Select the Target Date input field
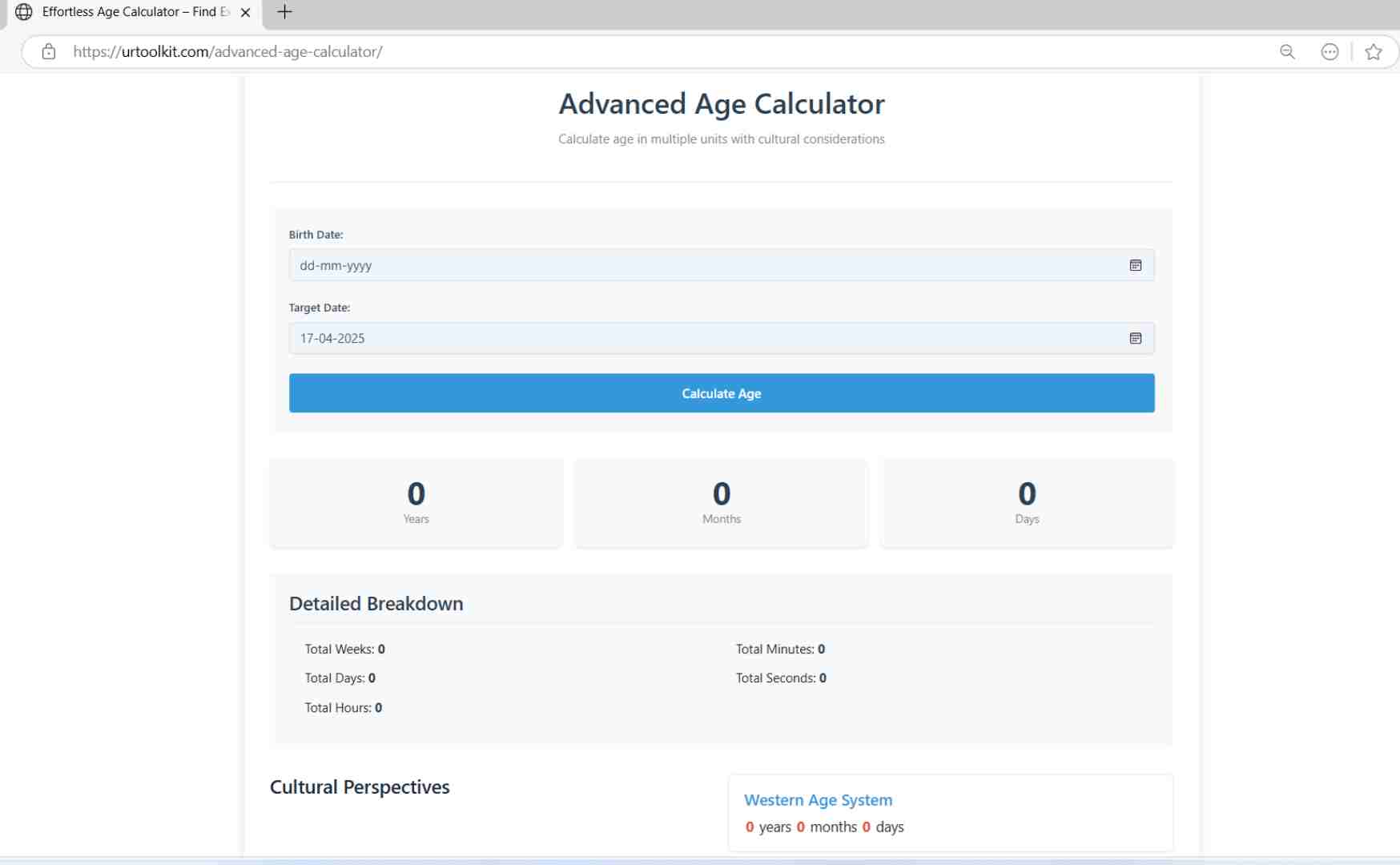This screenshot has height=865, width=1400. click(705, 338)
